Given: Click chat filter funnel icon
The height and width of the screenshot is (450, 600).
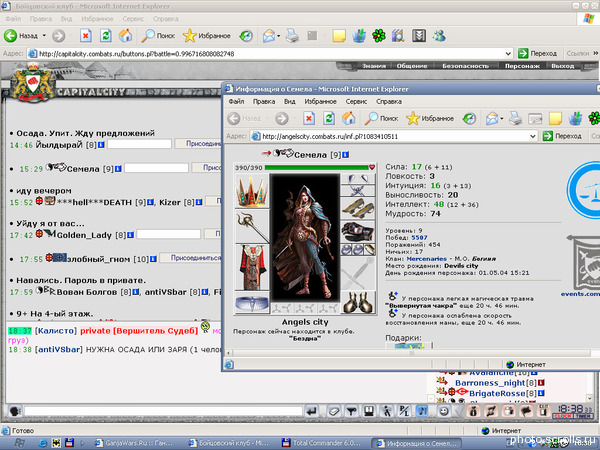Looking at the screenshot, I should pyautogui.click(x=351, y=411).
